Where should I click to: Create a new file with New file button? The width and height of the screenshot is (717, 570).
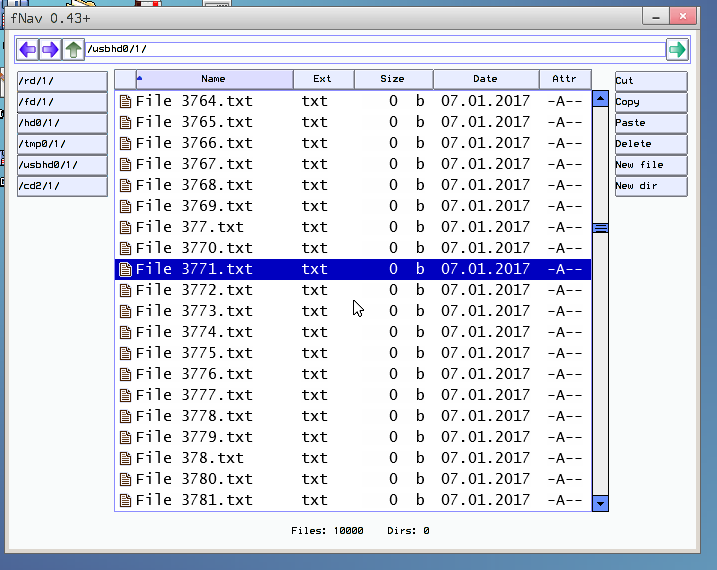tap(650, 165)
